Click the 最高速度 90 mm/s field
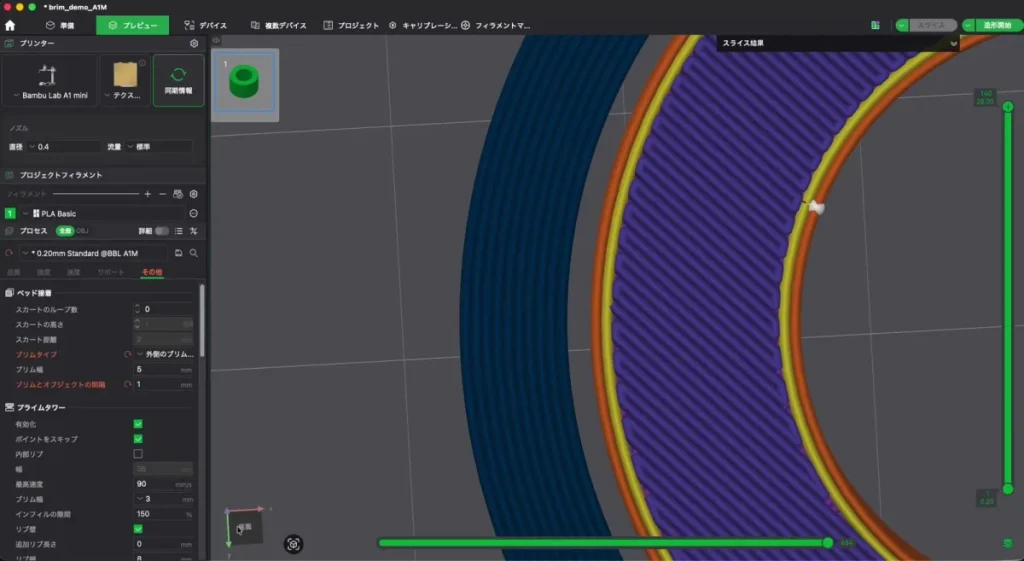This screenshot has width=1024, height=561. point(165,484)
